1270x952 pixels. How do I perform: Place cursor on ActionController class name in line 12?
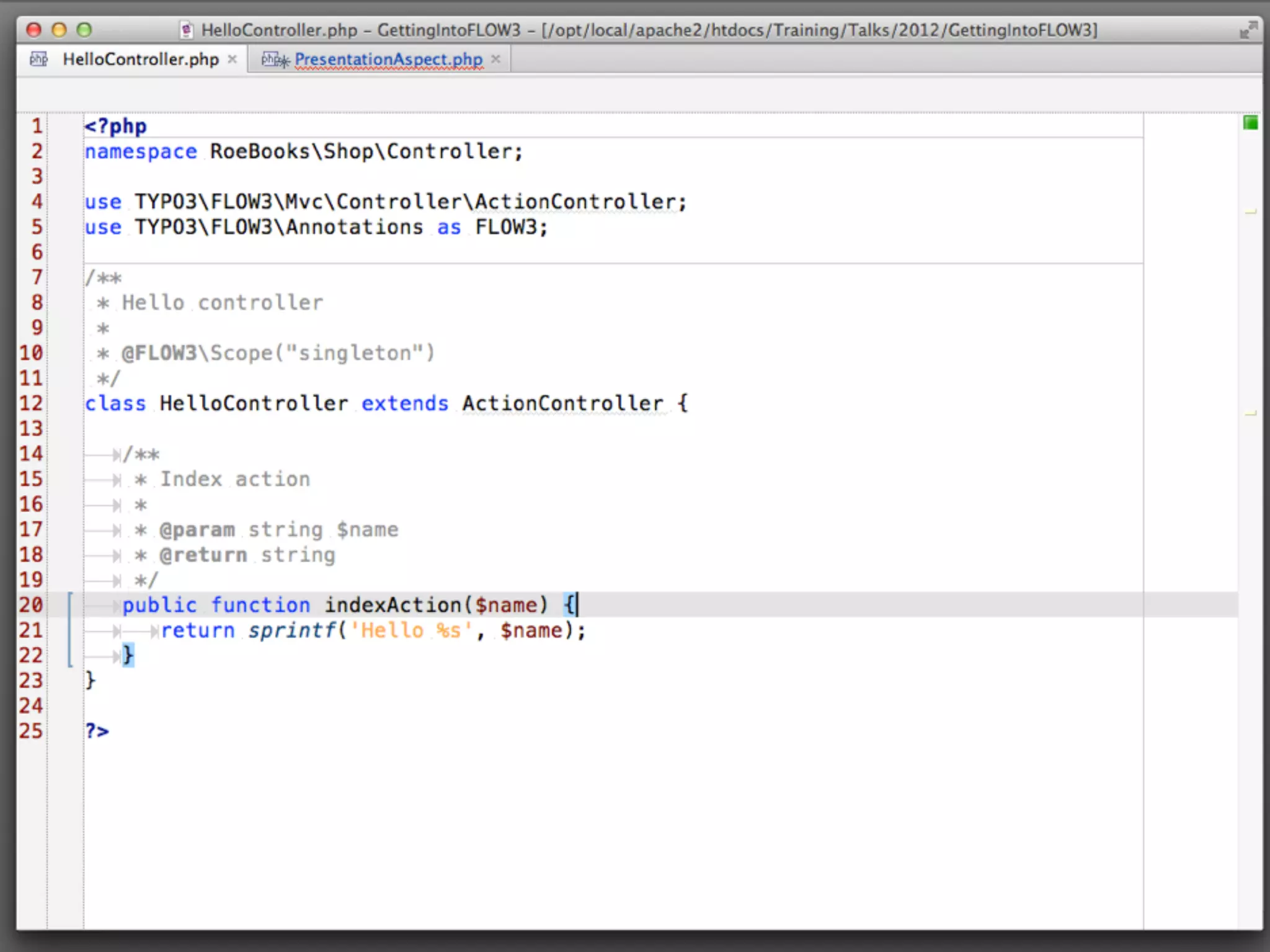[x=562, y=403]
